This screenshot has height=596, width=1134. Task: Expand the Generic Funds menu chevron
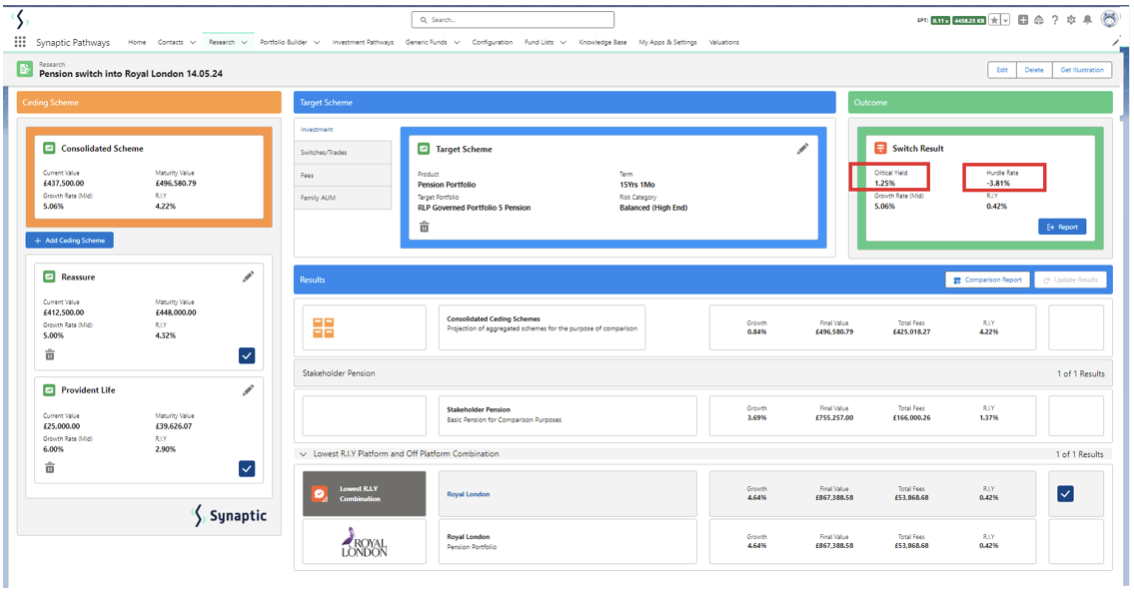pyautogui.click(x=457, y=43)
